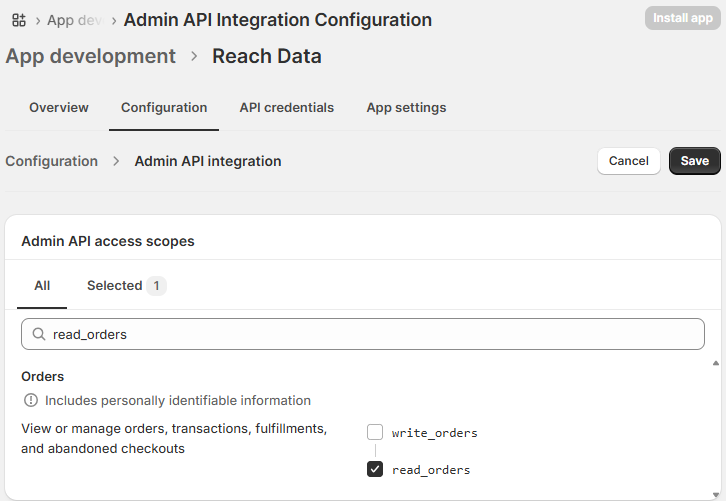This screenshot has height=501, width=726.
Task: Click the read_orders scope label
Action: 431,470
